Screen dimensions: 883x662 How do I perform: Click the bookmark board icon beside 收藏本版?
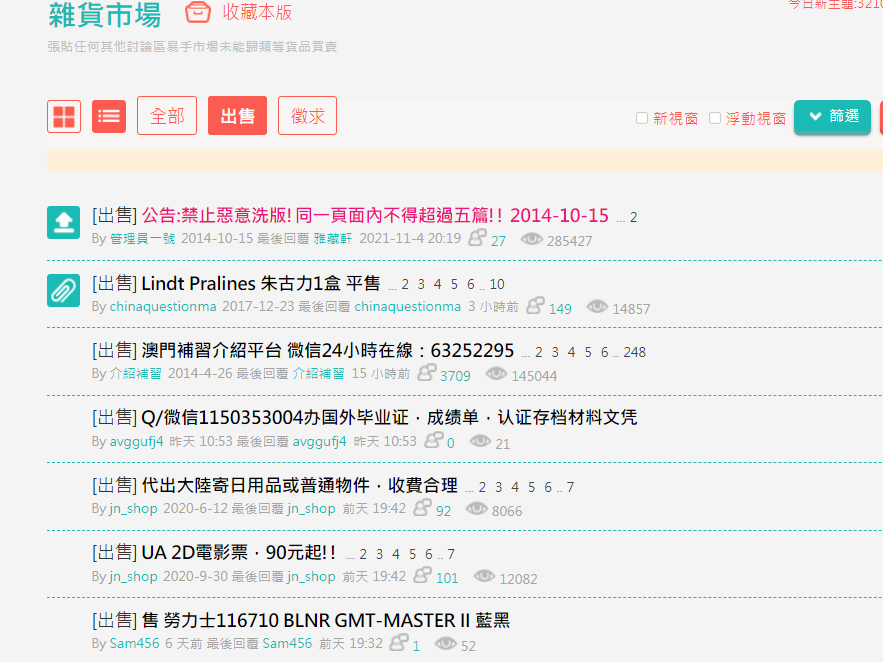pyautogui.click(x=199, y=13)
